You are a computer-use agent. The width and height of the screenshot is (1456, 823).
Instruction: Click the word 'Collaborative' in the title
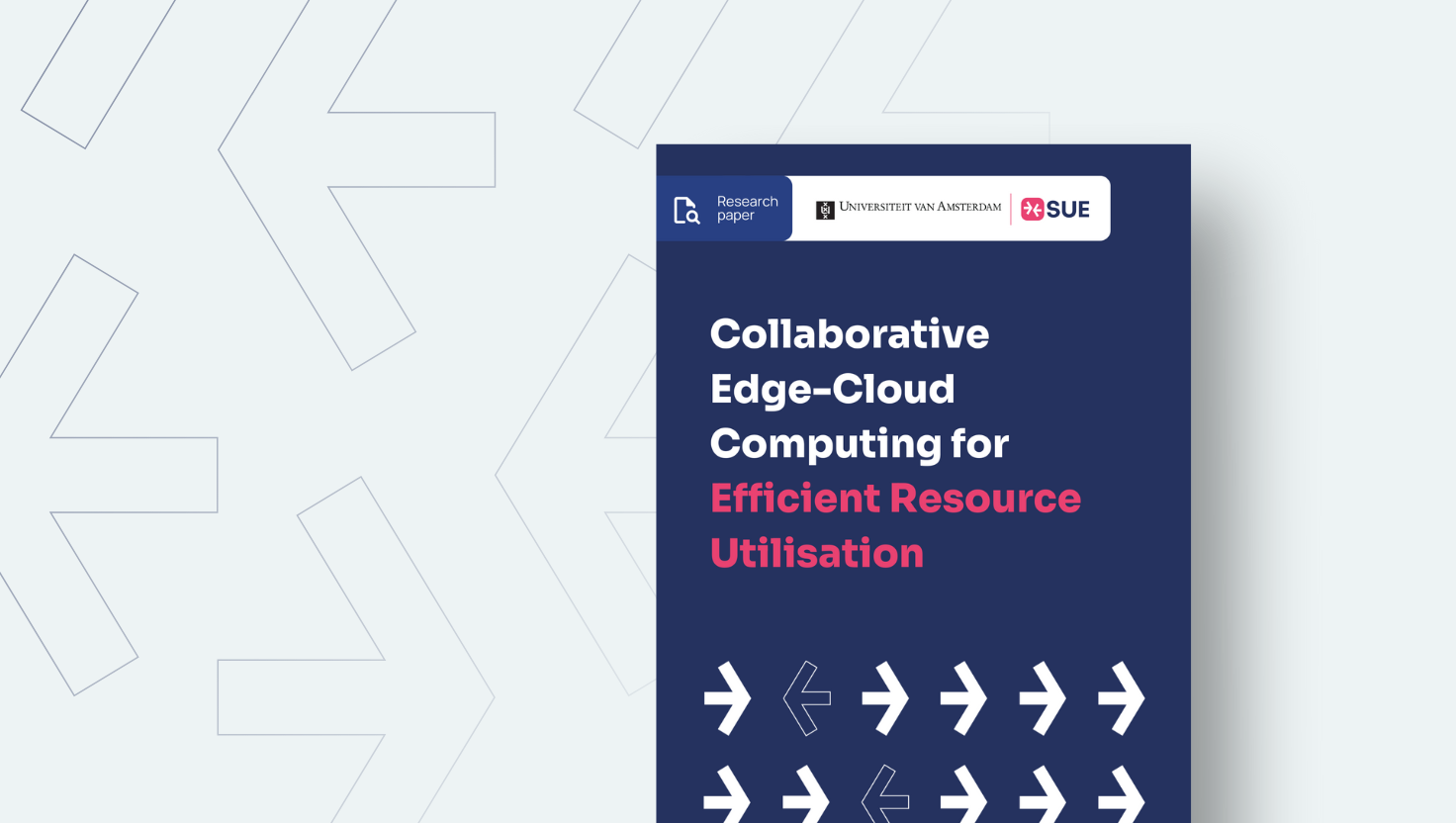850,334
